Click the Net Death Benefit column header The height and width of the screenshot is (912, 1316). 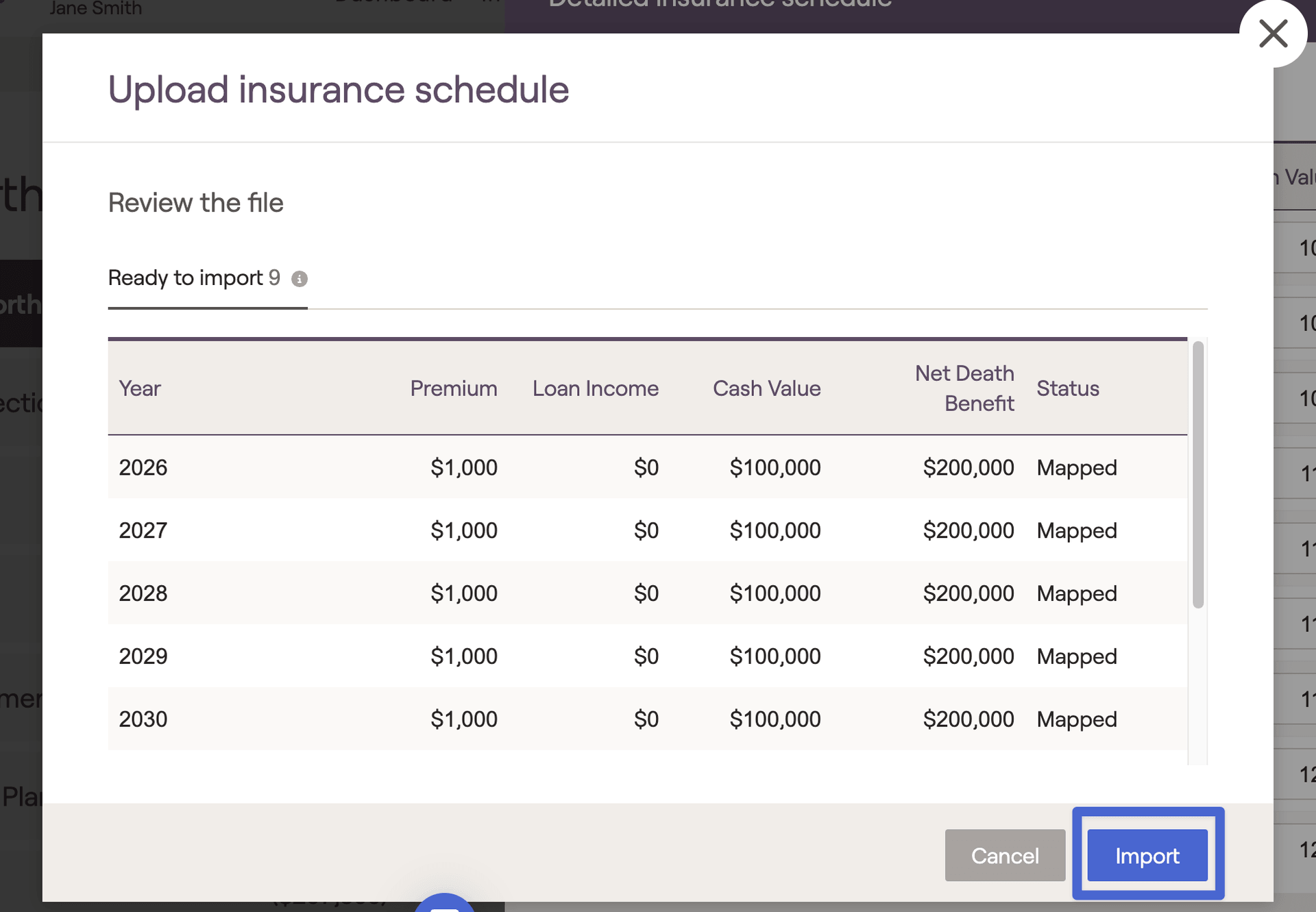click(964, 388)
